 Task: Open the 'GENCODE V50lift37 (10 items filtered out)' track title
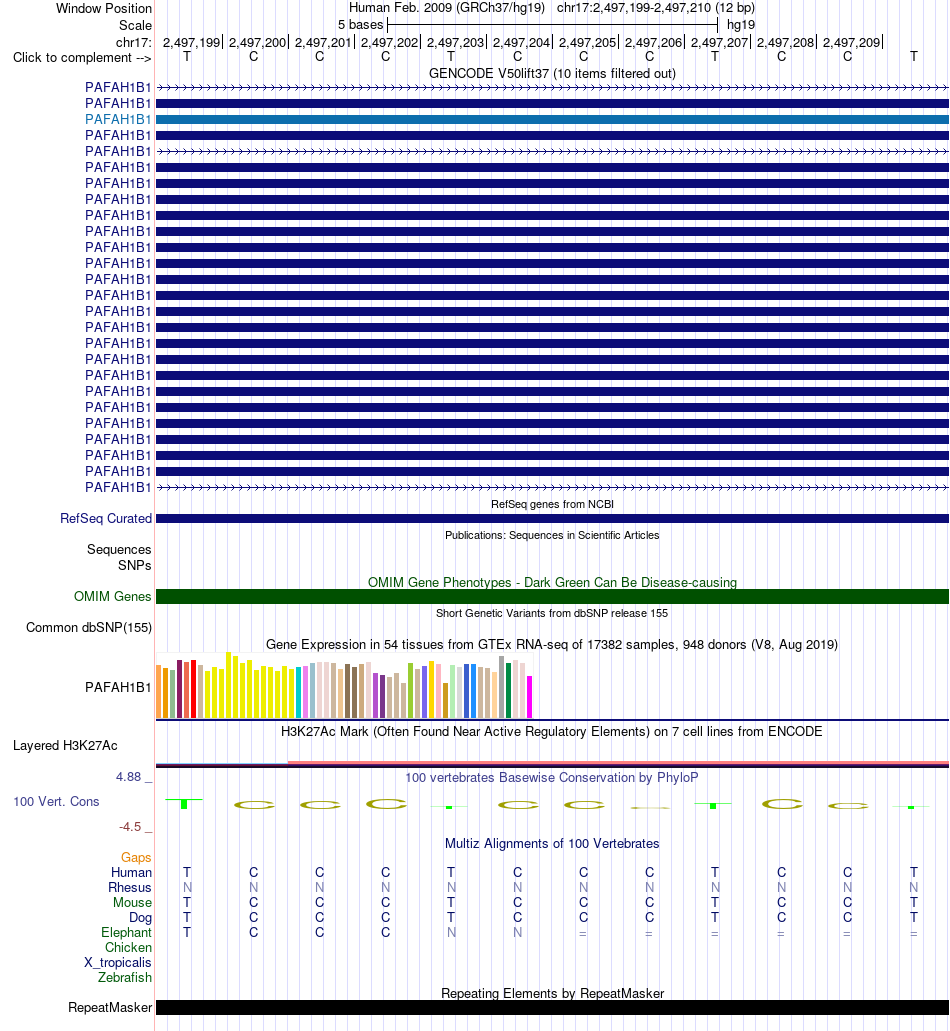[x=552, y=74]
